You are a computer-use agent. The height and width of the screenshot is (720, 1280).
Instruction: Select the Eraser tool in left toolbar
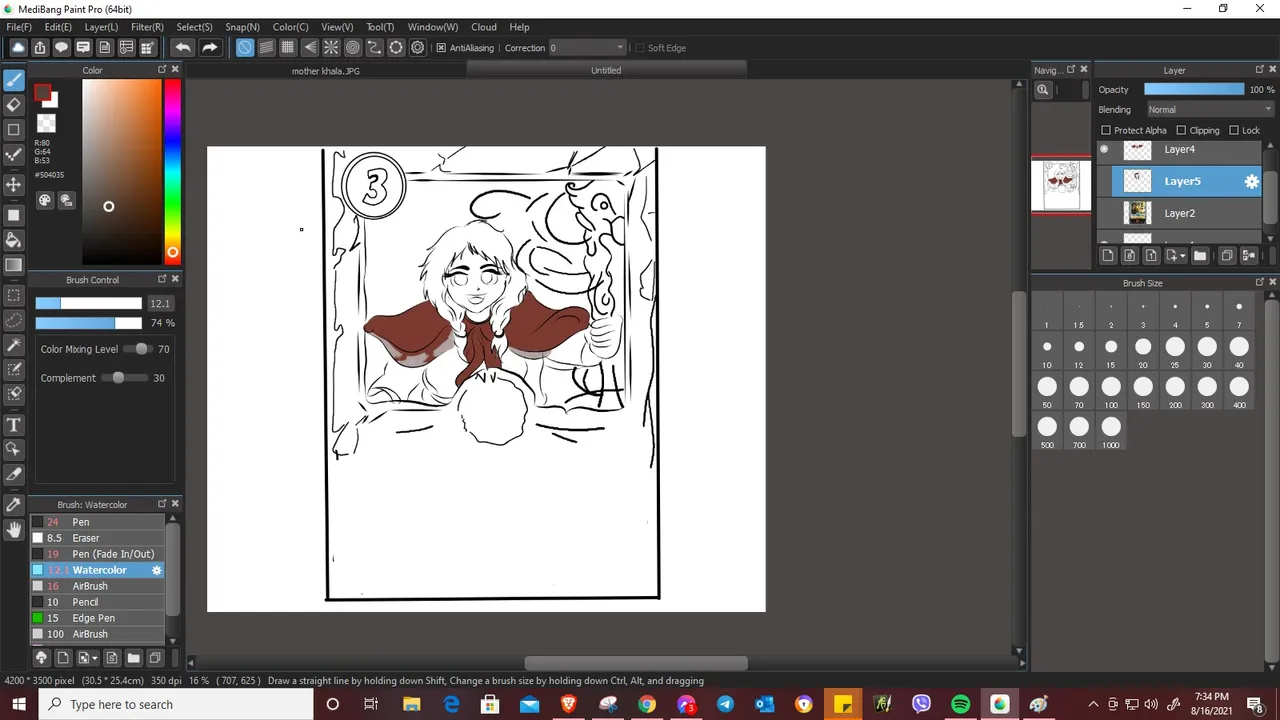(14, 105)
